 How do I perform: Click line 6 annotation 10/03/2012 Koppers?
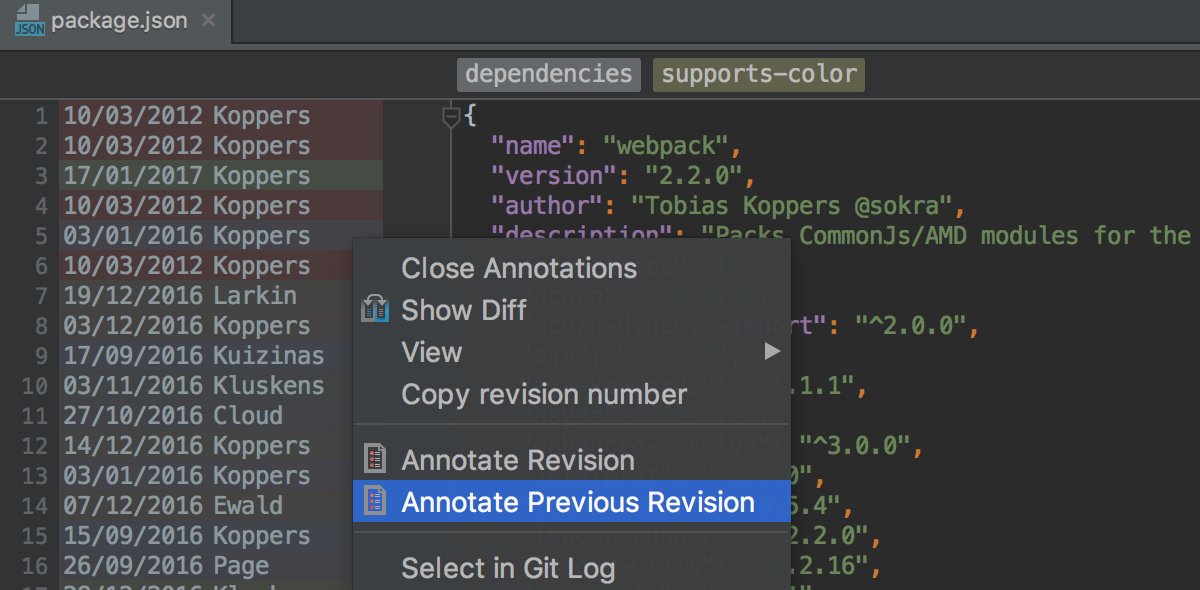(187, 266)
